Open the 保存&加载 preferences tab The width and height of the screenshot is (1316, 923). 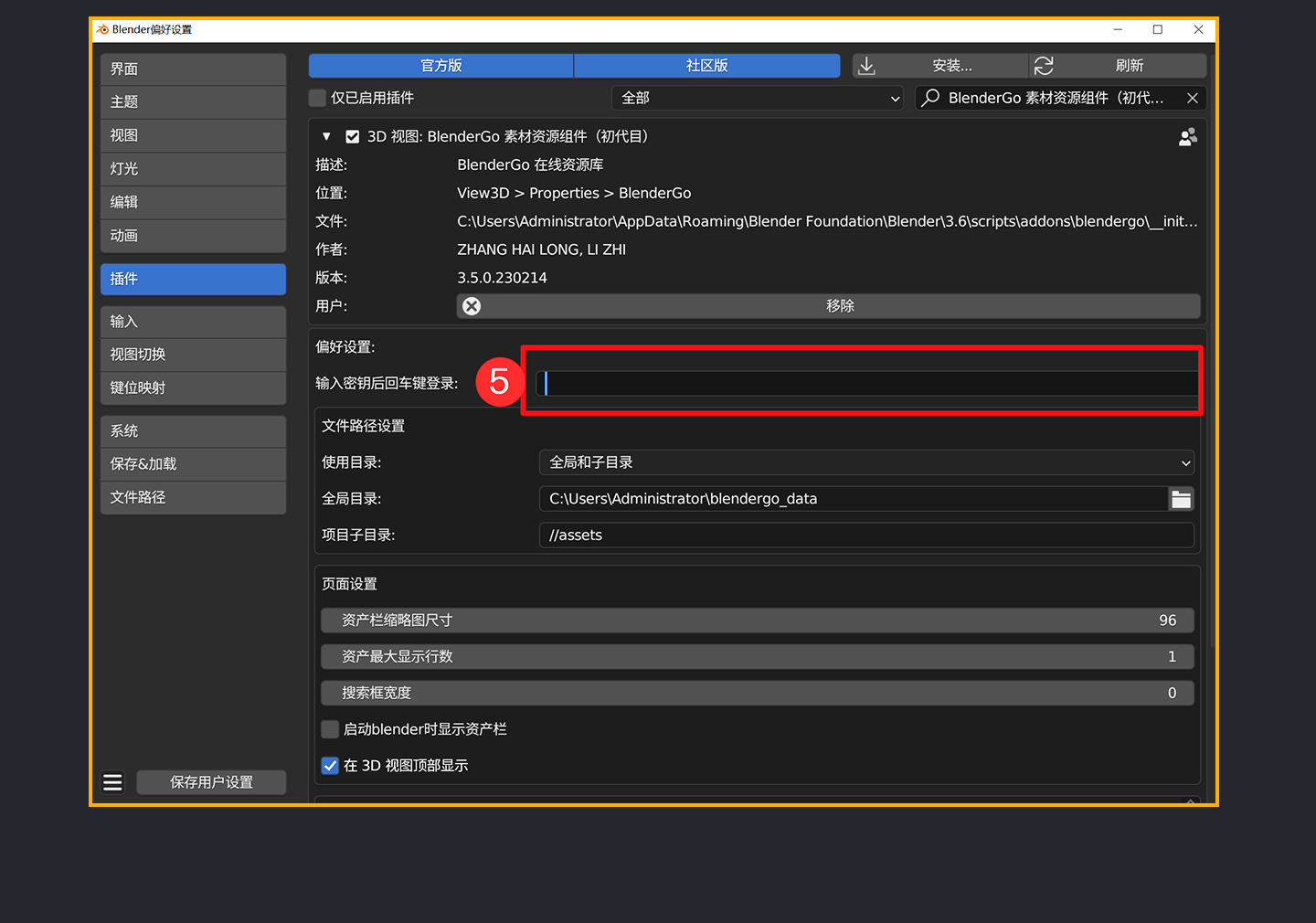193,464
